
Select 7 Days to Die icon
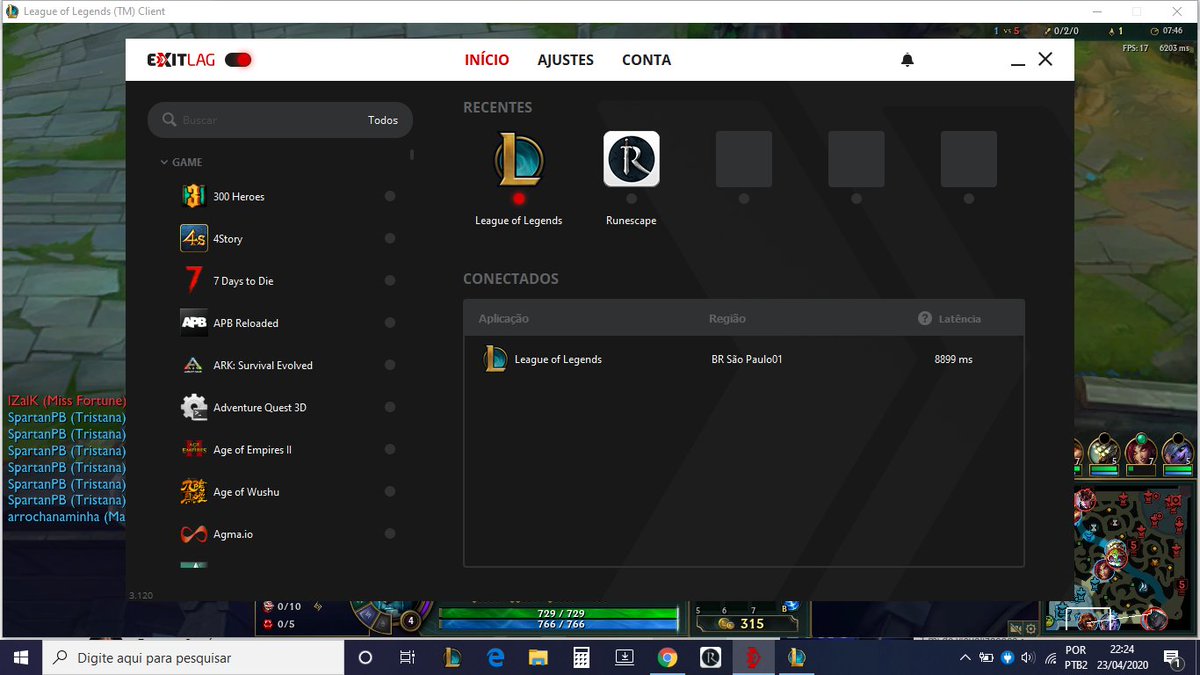point(194,281)
